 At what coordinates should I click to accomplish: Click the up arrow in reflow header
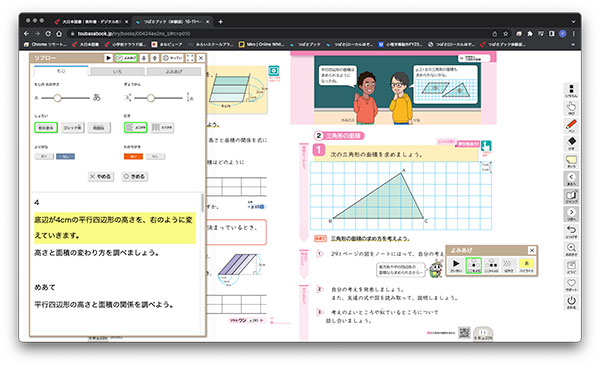[x=155, y=58]
